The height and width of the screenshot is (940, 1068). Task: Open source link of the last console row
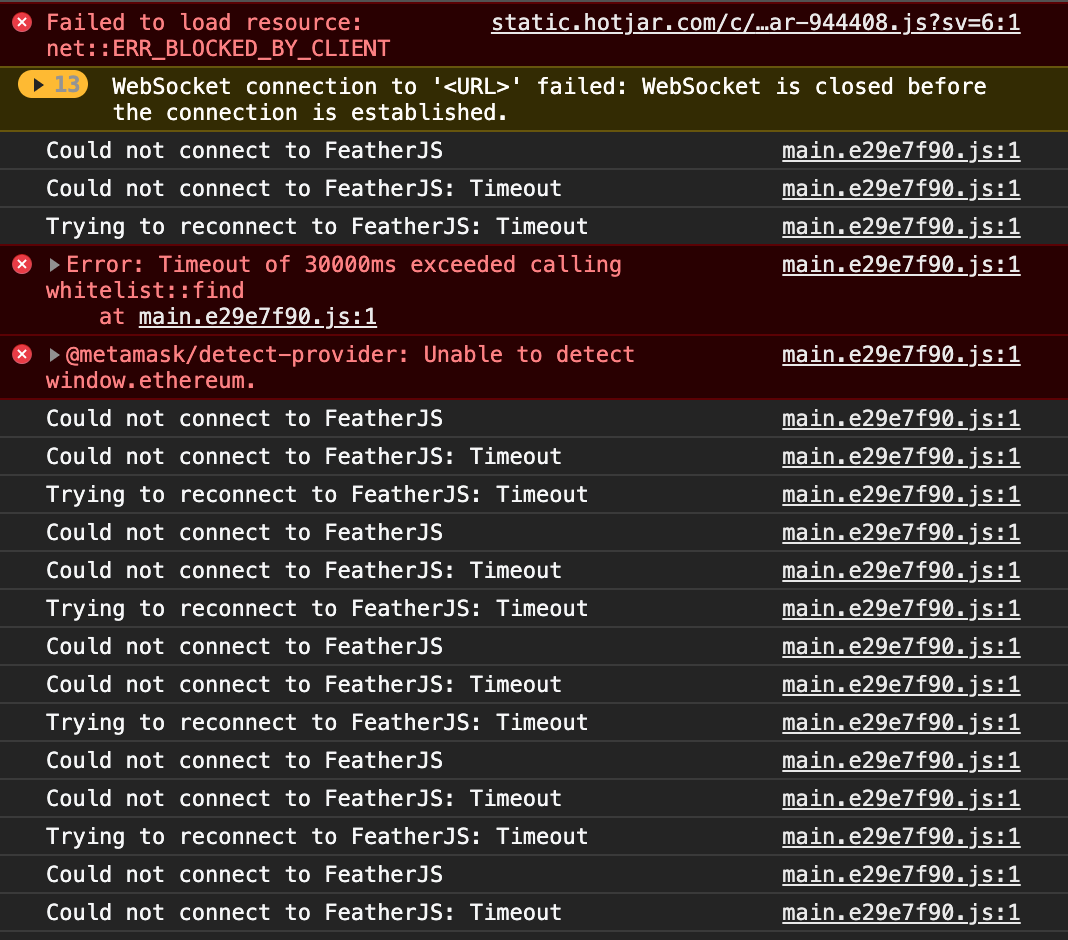tap(900, 913)
